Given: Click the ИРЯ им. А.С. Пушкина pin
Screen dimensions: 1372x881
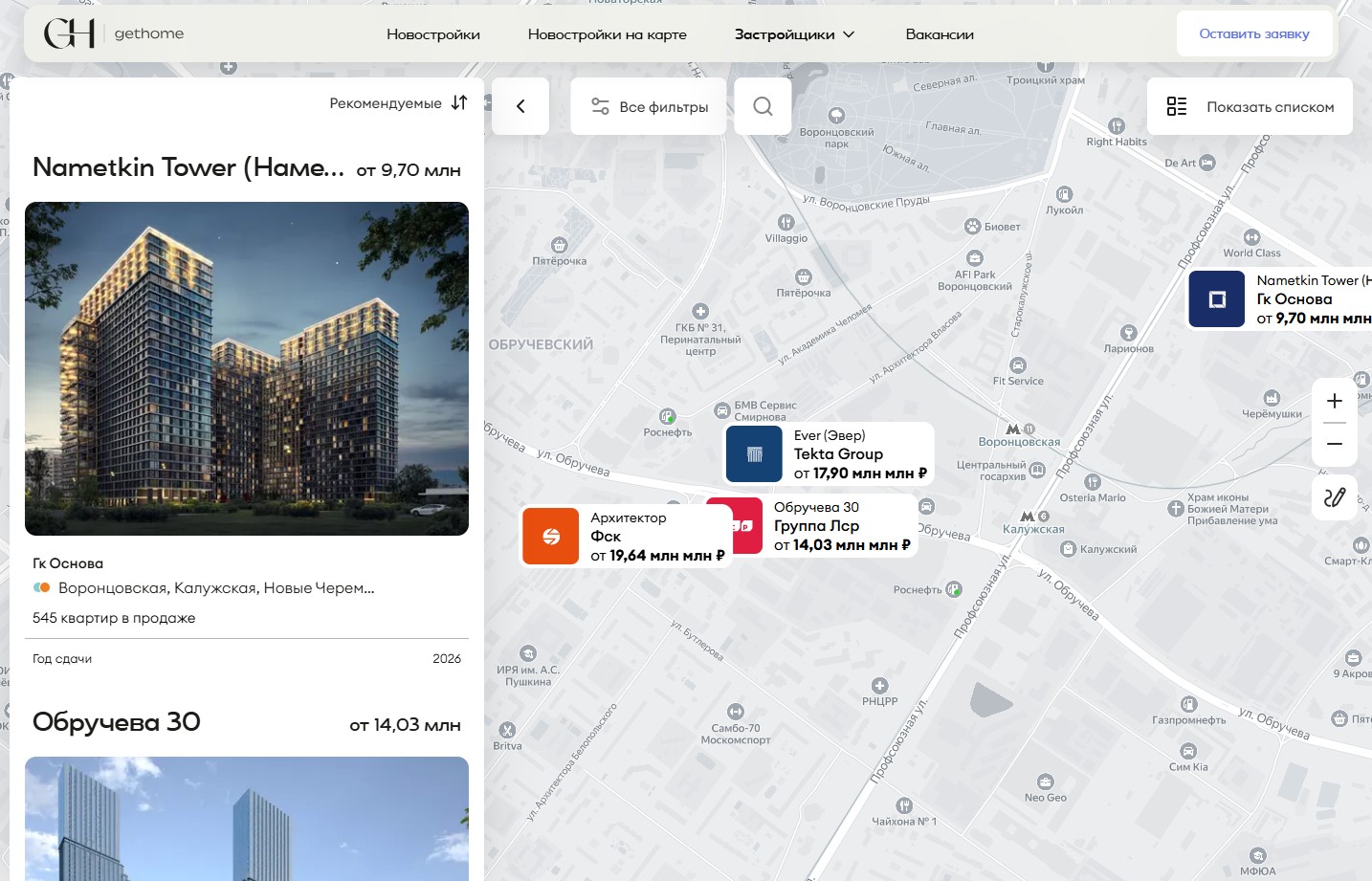Looking at the screenshot, I should (528, 654).
